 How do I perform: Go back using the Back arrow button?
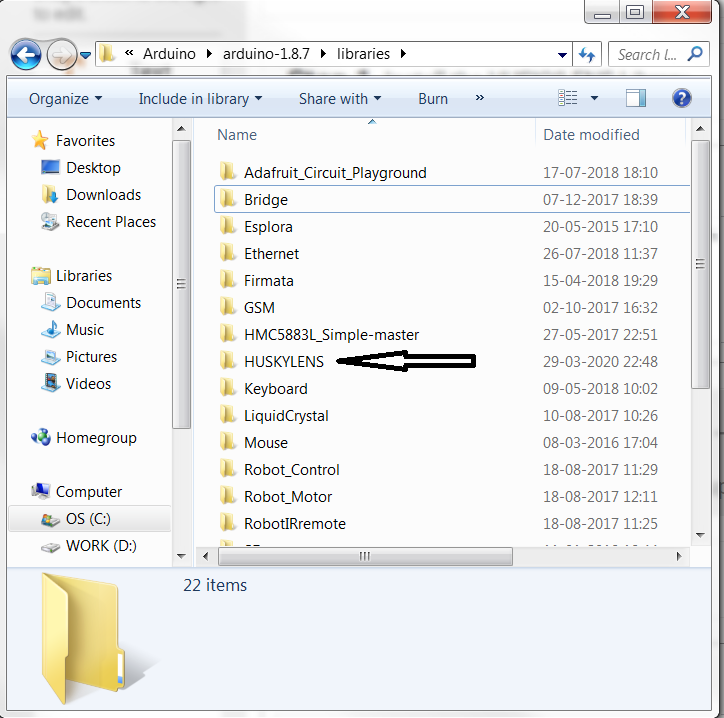click(x=26, y=55)
